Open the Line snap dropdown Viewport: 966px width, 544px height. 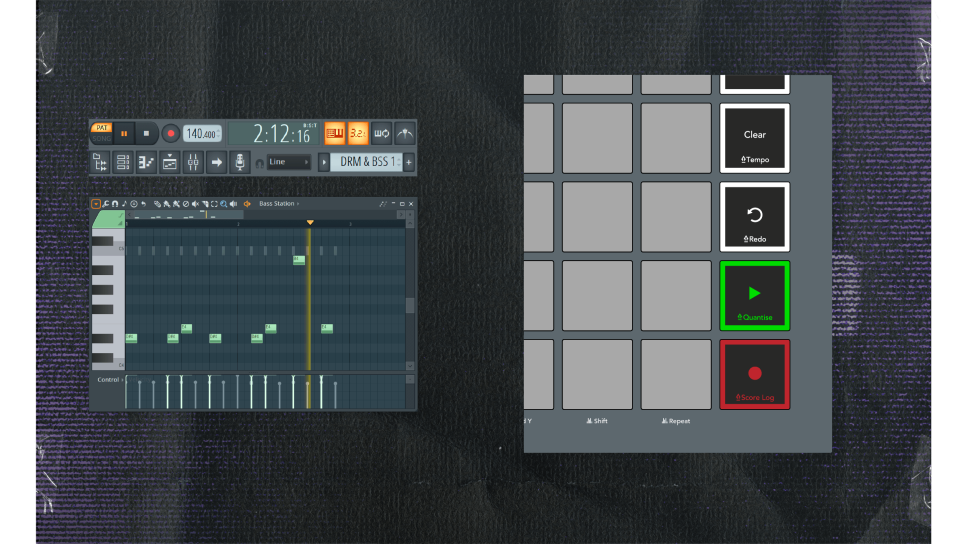pos(288,162)
